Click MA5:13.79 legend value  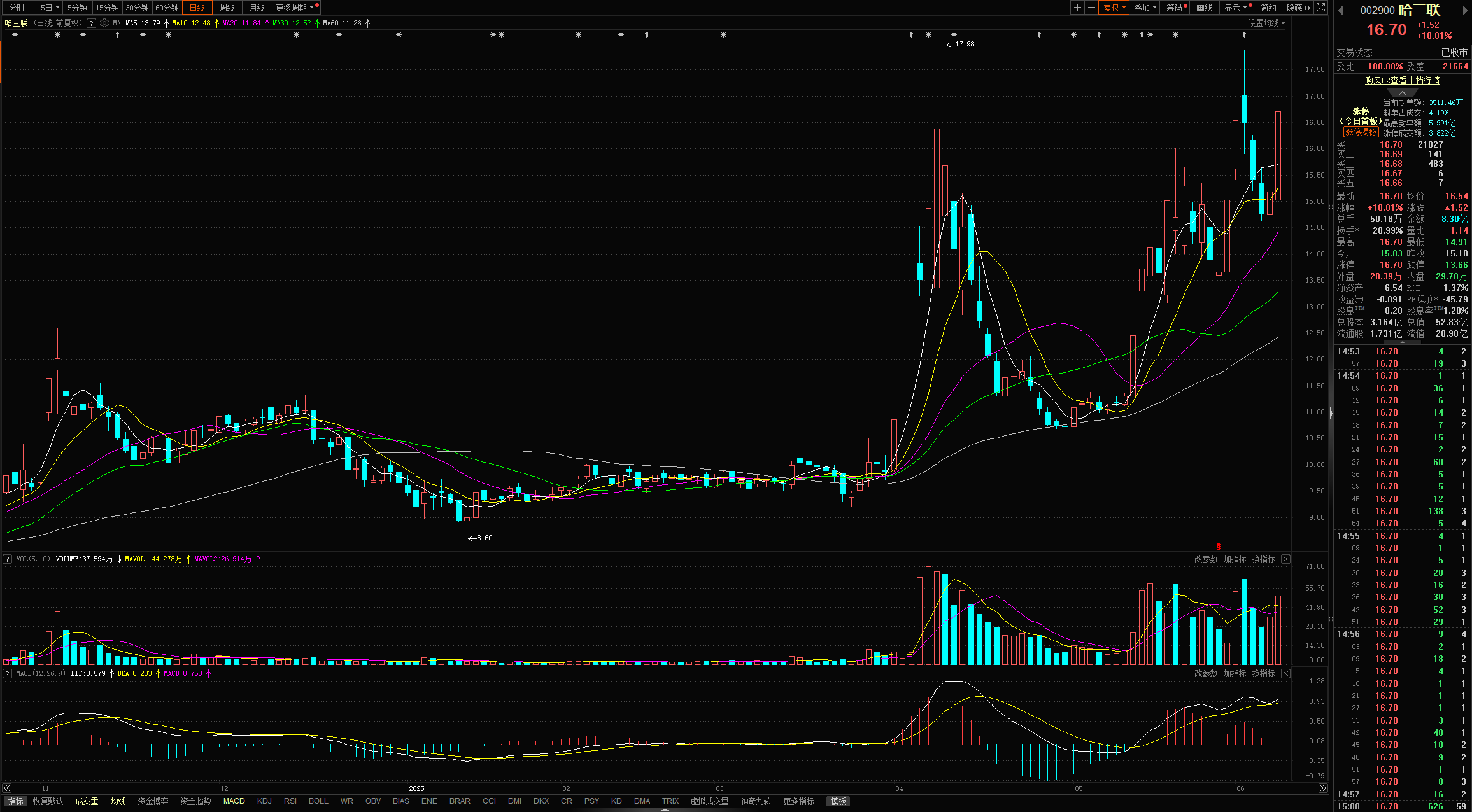point(143,23)
